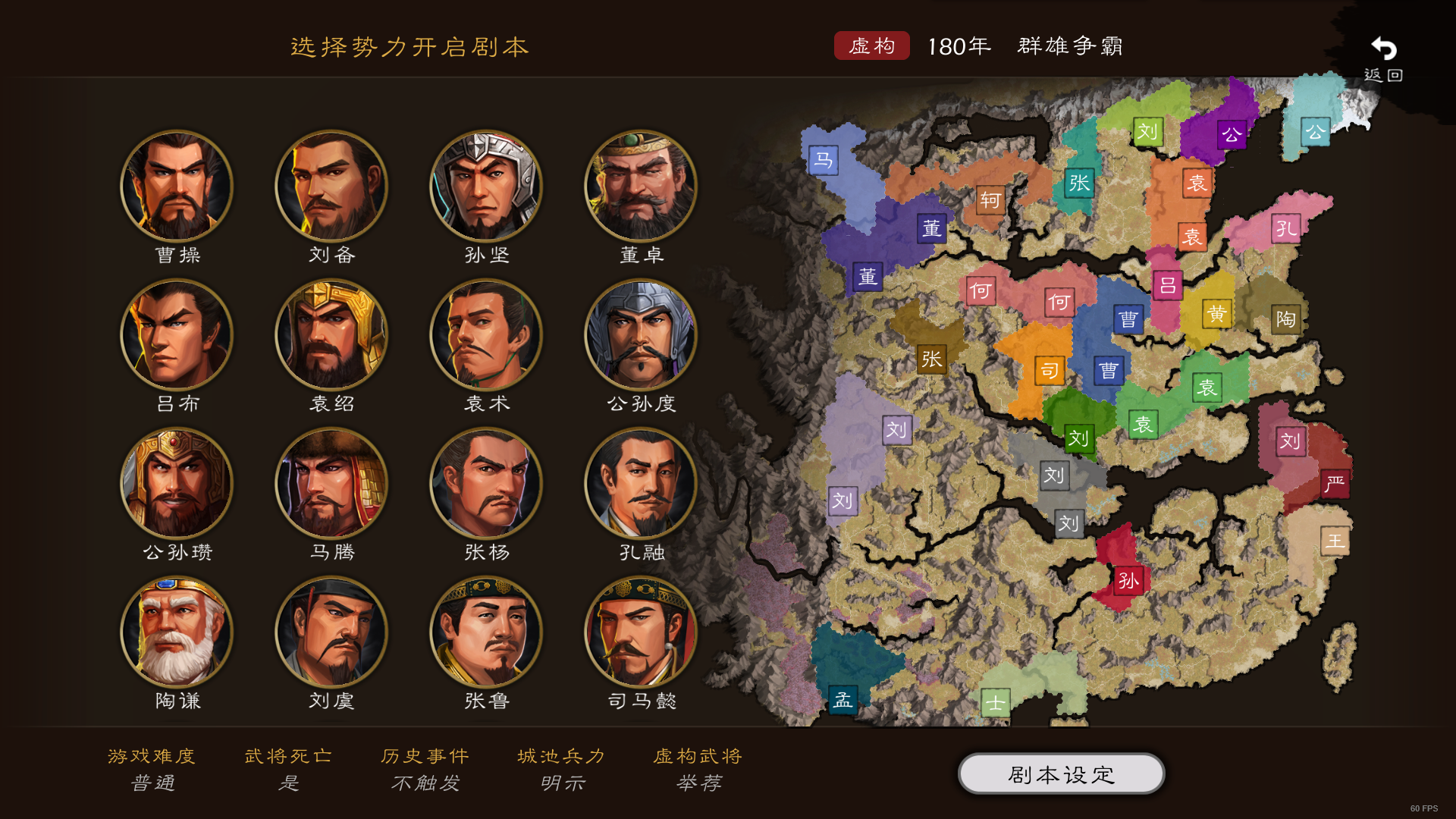Select the white-bearded 陶谦 portrait
The image size is (1456, 819).
coord(177,632)
